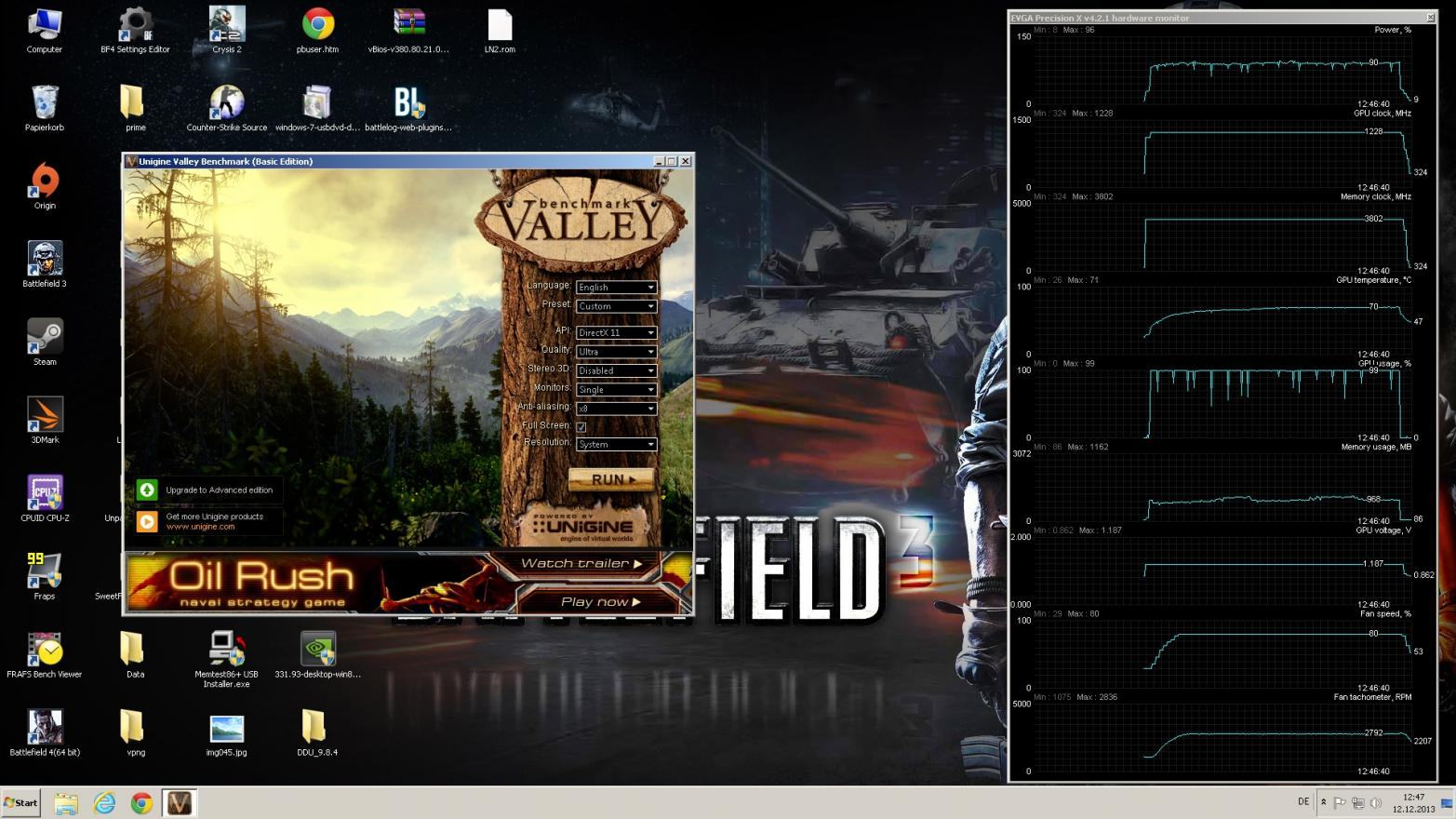Open the Data folder
Image resolution: width=1456 pixels, height=819 pixels.
tap(135, 655)
